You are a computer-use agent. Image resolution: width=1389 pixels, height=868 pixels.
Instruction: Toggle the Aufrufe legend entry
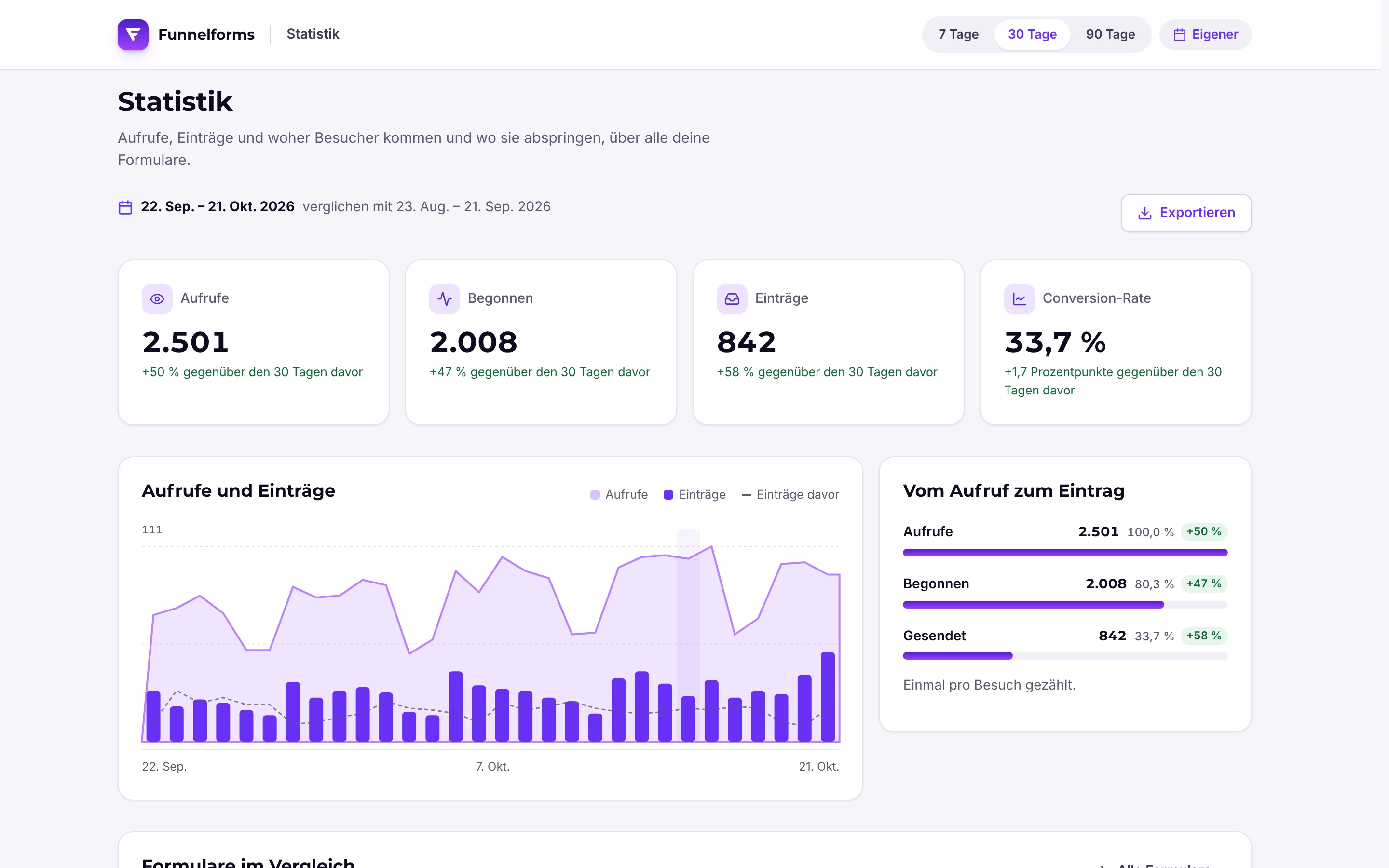[619, 494]
